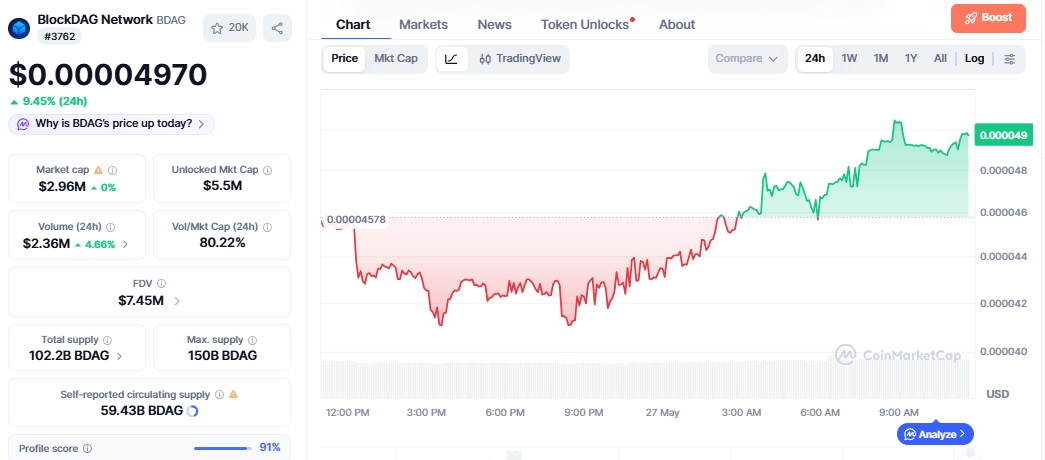The image size is (1045, 460).
Task: Open the News tab
Action: pyautogui.click(x=495, y=25)
